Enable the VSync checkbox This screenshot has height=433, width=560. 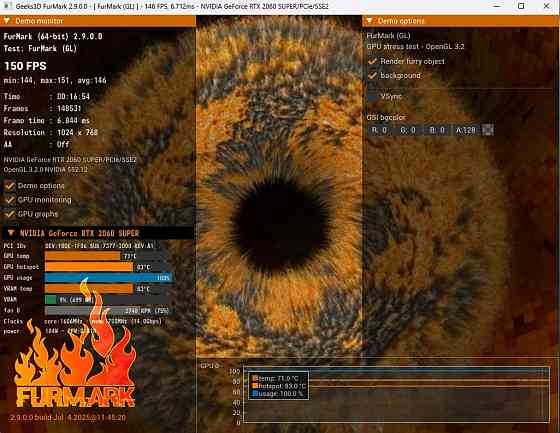(x=372, y=96)
